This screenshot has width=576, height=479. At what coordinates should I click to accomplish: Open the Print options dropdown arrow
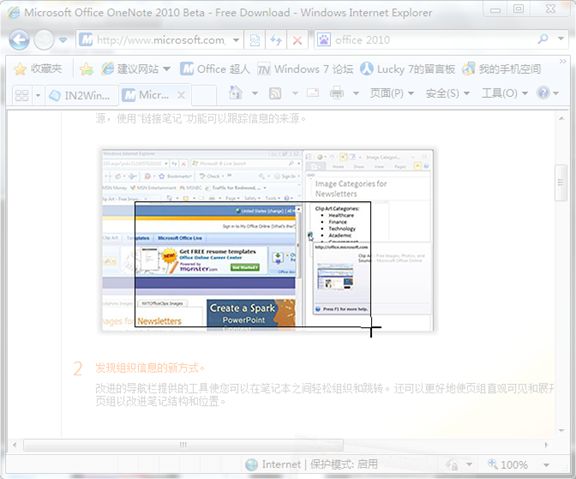click(356, 93)
